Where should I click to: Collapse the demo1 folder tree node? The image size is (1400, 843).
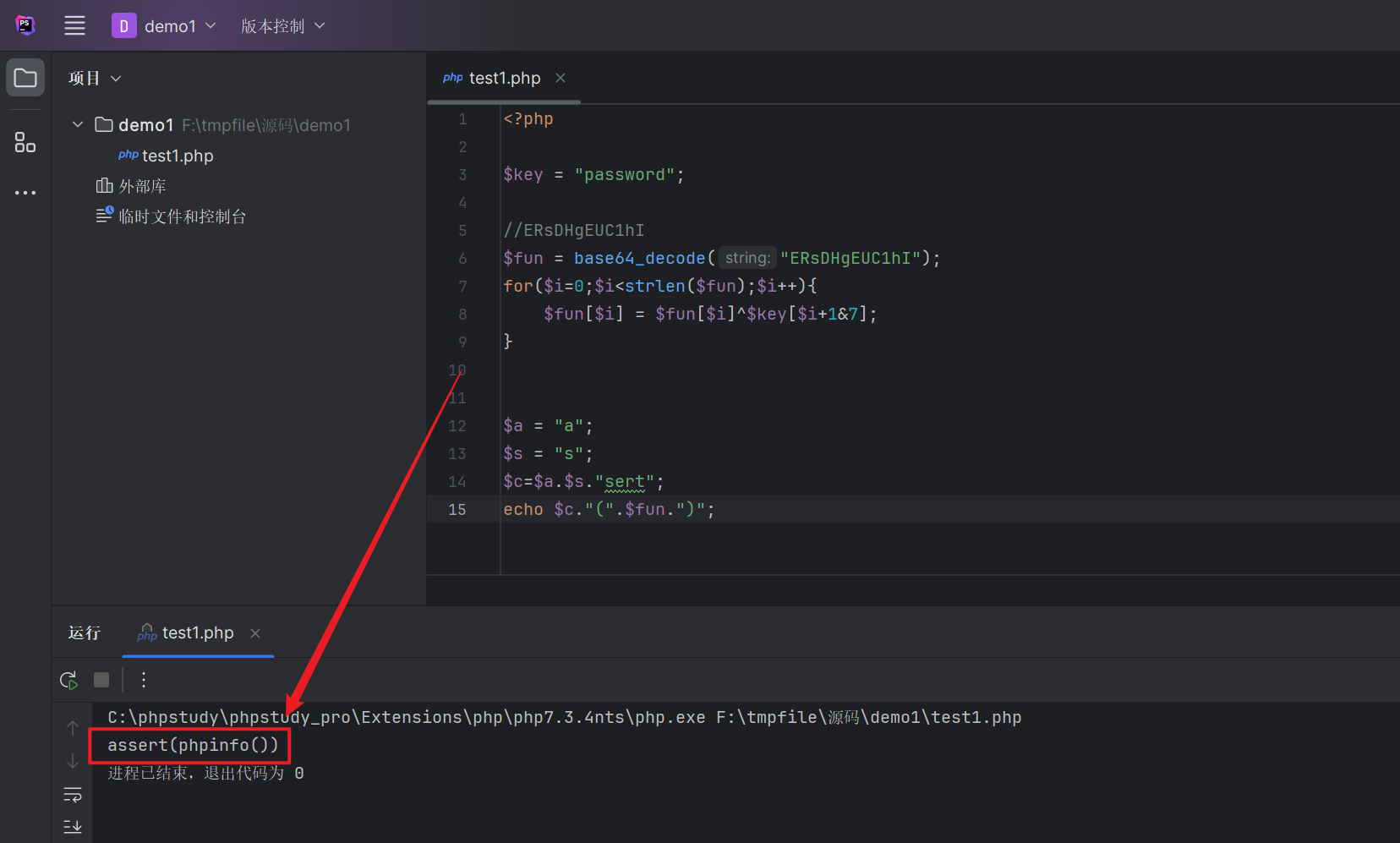pos(78,125)
